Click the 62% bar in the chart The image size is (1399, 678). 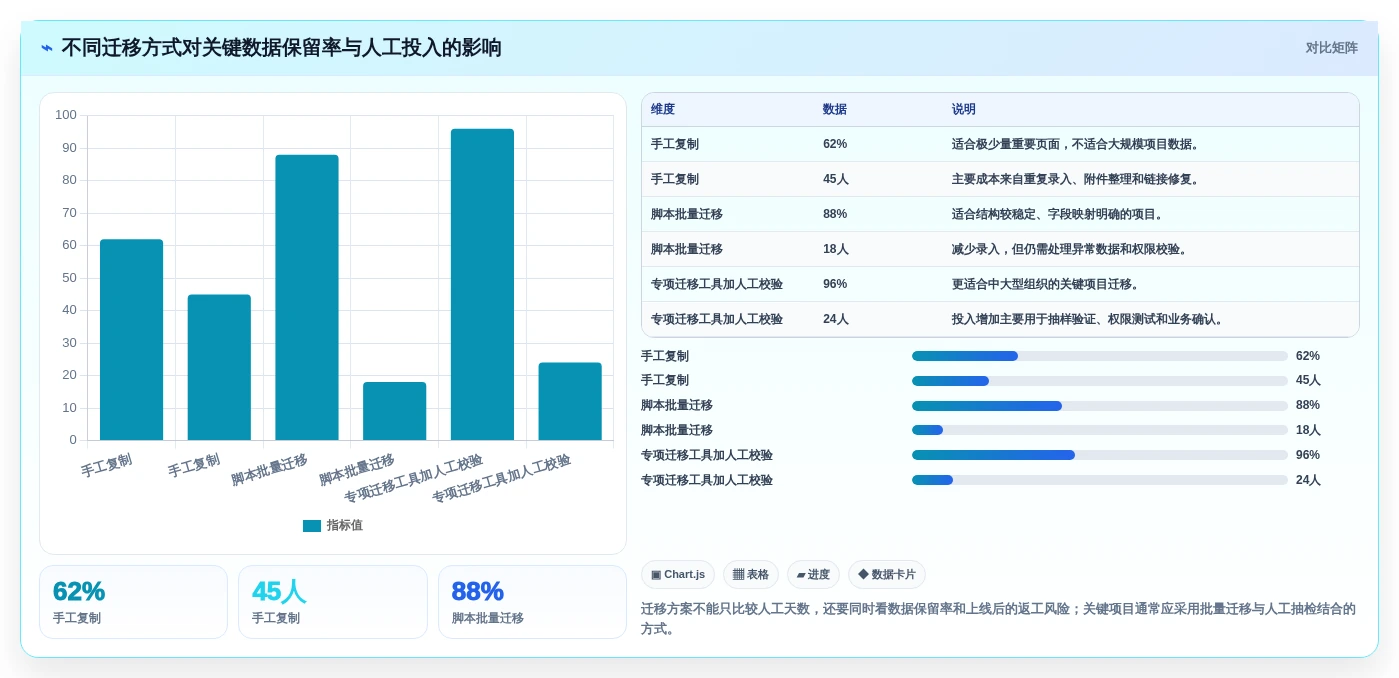[131, 340]
